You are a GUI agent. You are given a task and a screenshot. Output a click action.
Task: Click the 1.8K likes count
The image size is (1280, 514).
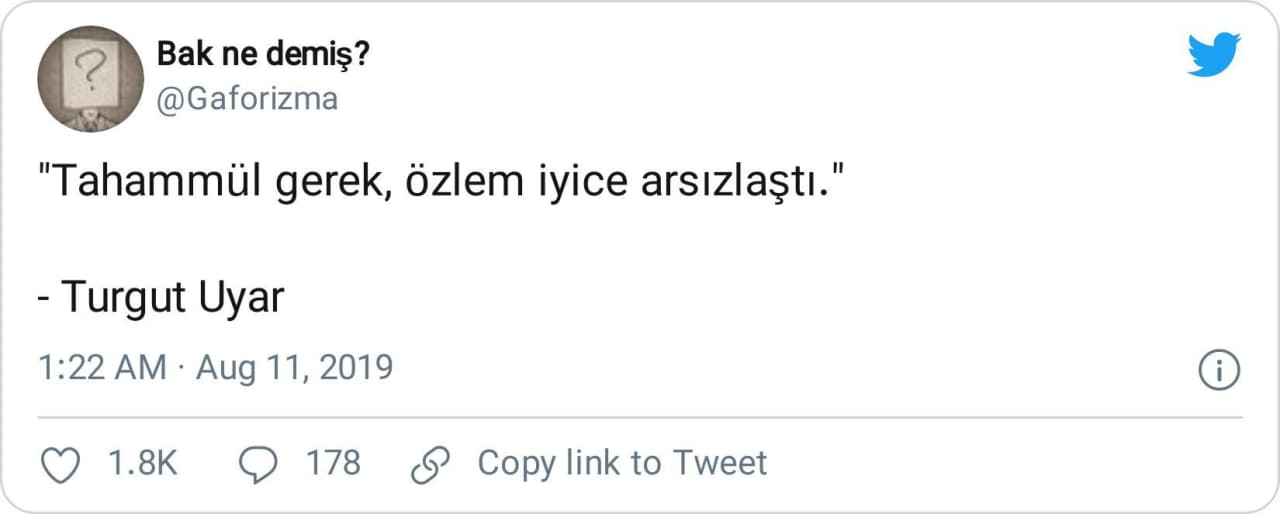pyautogui.click(x=141, y=464)
